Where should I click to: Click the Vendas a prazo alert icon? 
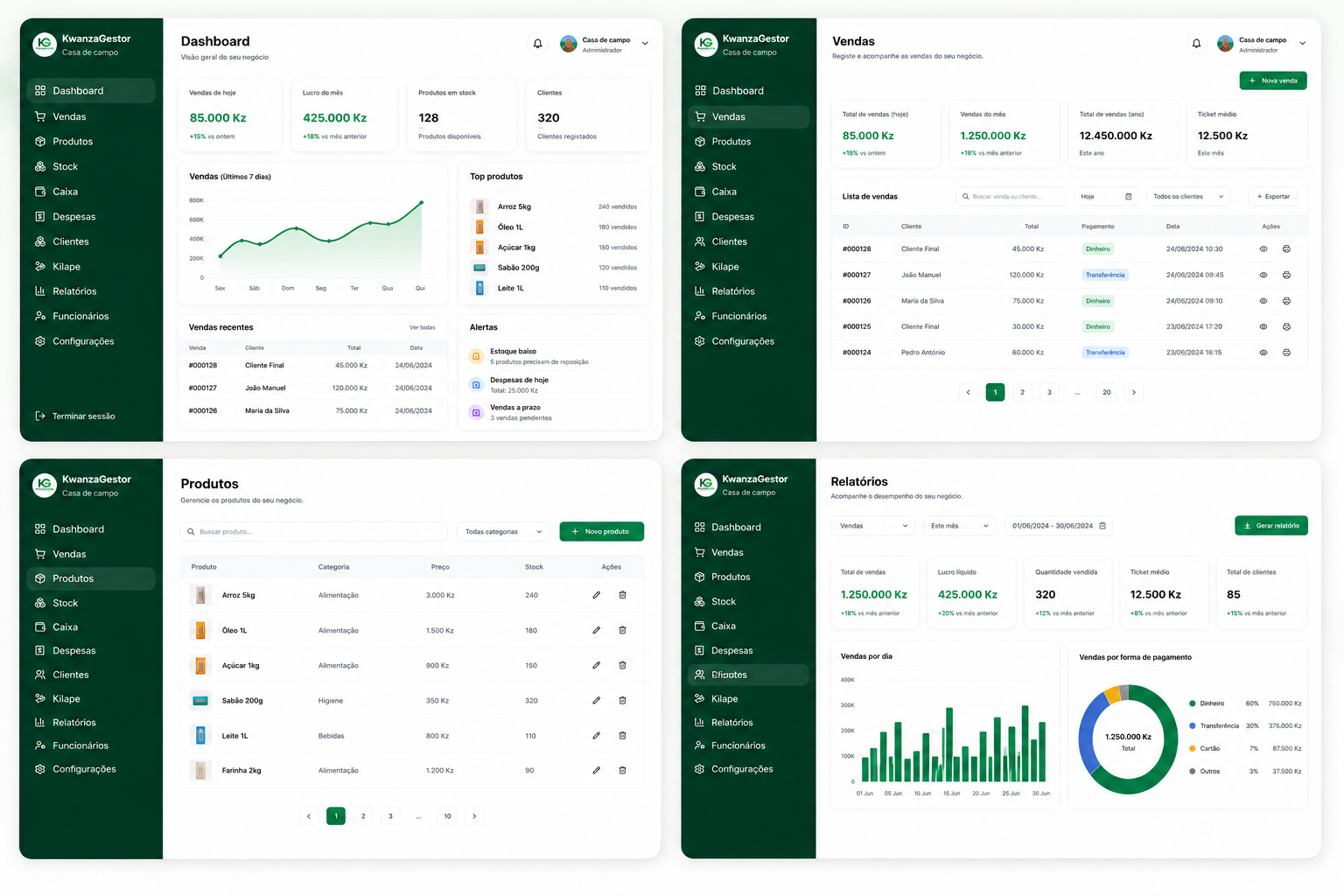click(x=476, y=412)
